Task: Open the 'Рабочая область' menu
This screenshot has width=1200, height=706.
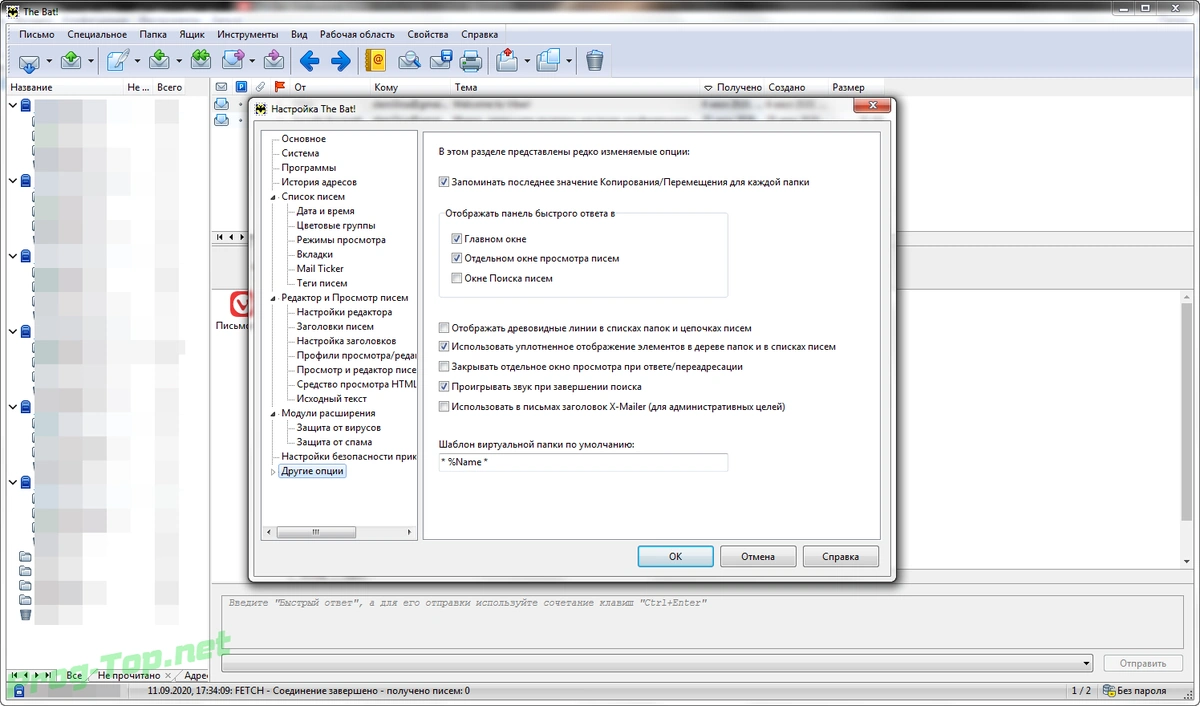Action: coord(357,34)
